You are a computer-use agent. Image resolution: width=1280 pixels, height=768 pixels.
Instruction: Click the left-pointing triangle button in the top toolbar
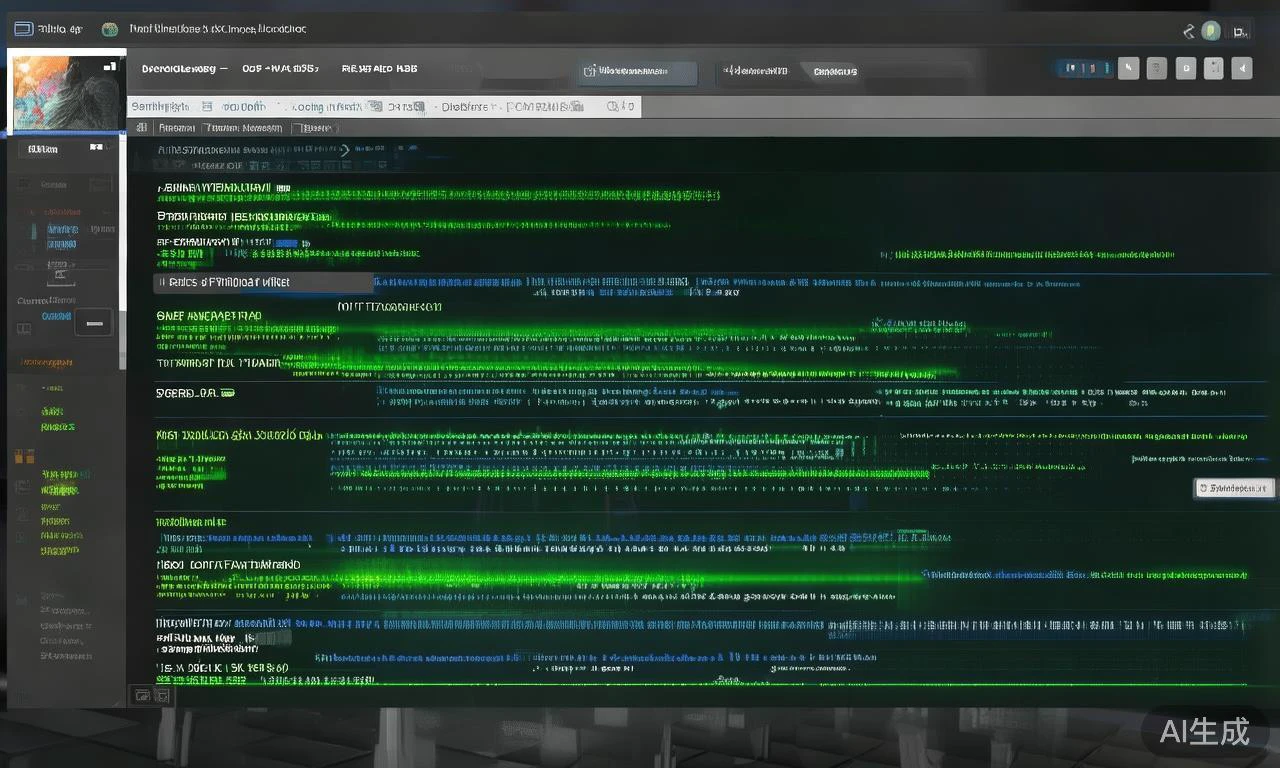(x=1241, y=69)
